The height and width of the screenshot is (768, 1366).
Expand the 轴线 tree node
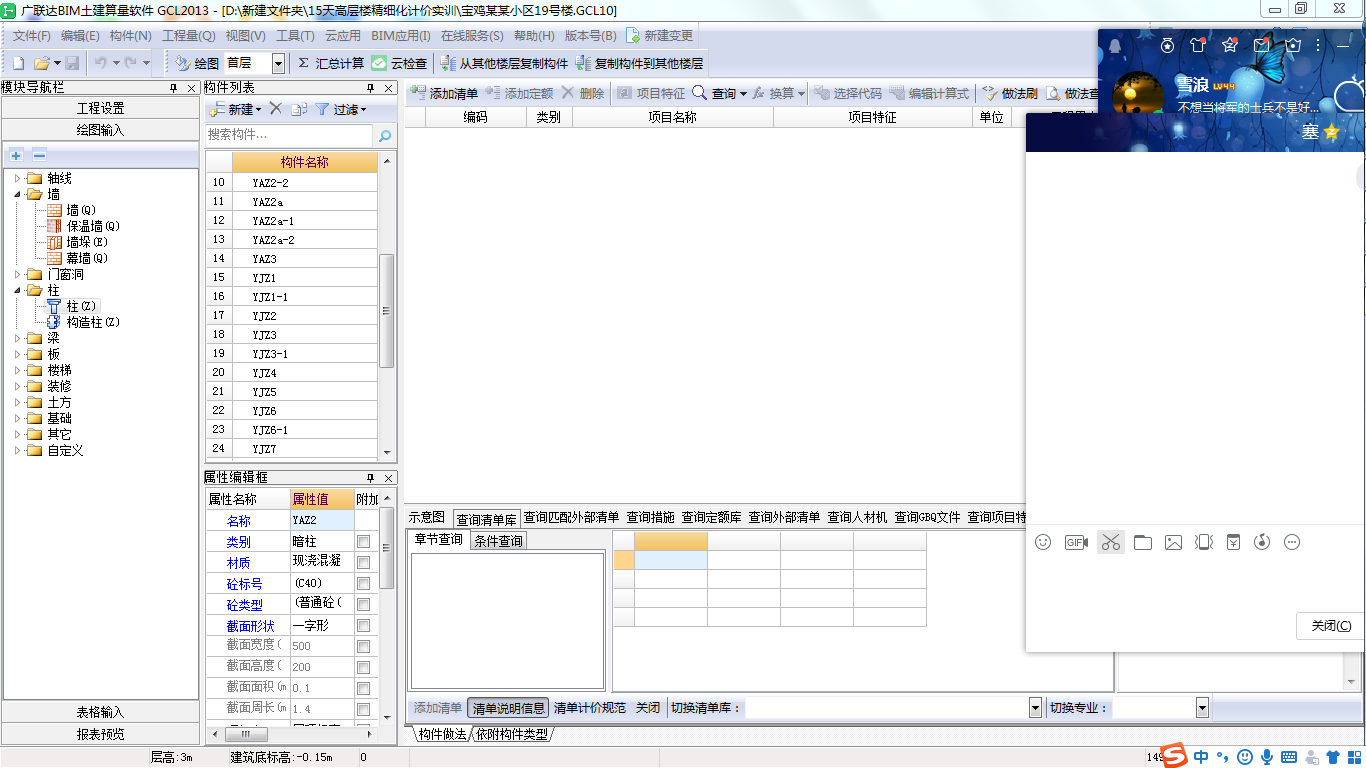pyautogui.click(x=17, y=178)
